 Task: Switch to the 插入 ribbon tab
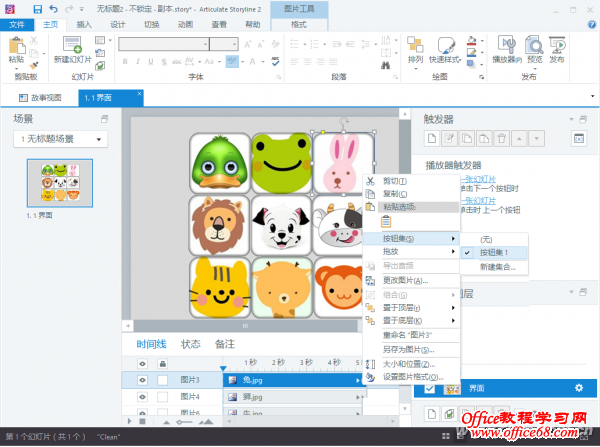coord(84,25)
